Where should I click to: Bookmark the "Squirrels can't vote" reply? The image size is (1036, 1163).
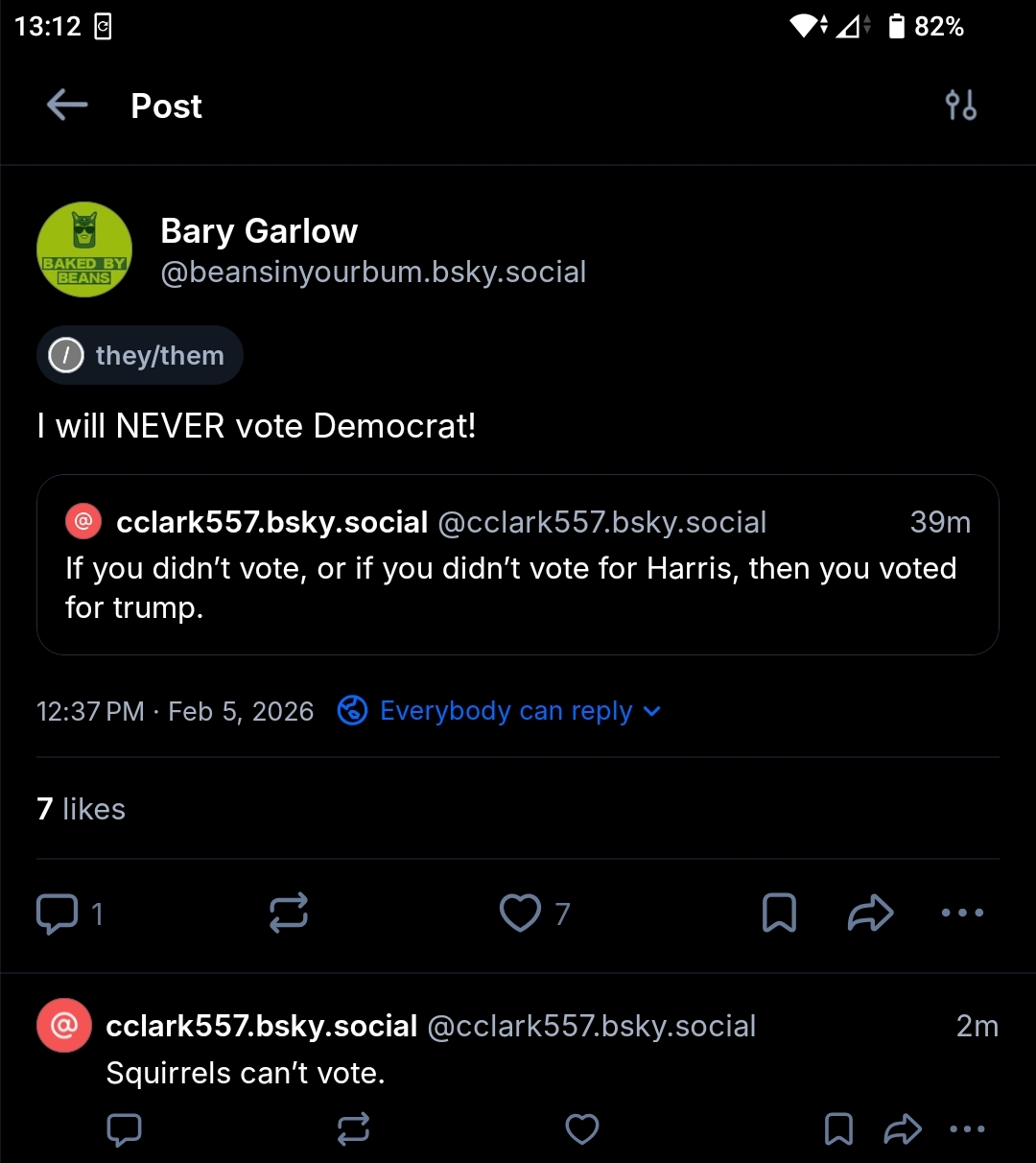838,1129
